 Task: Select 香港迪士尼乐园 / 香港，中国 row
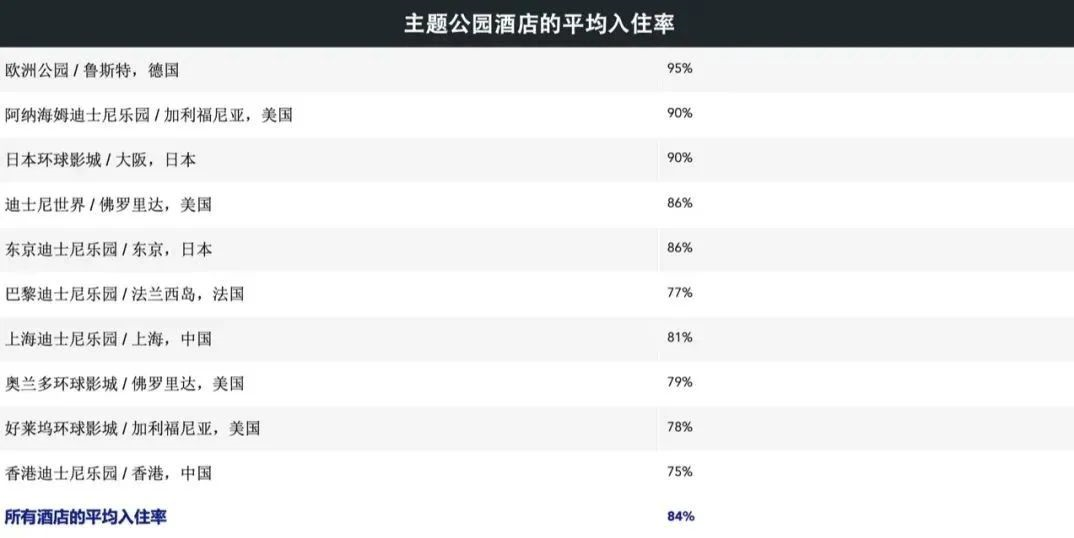(537, 473)
